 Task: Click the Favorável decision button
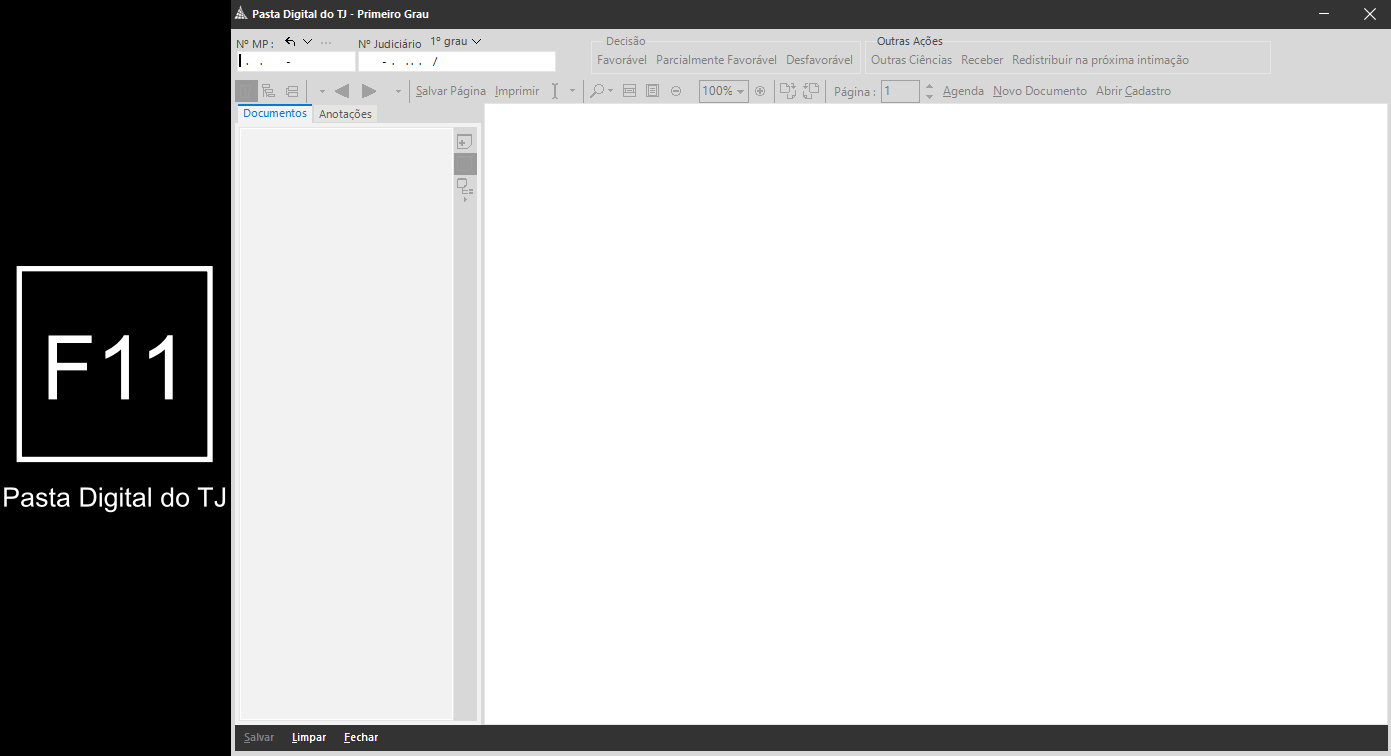[622, 60]
